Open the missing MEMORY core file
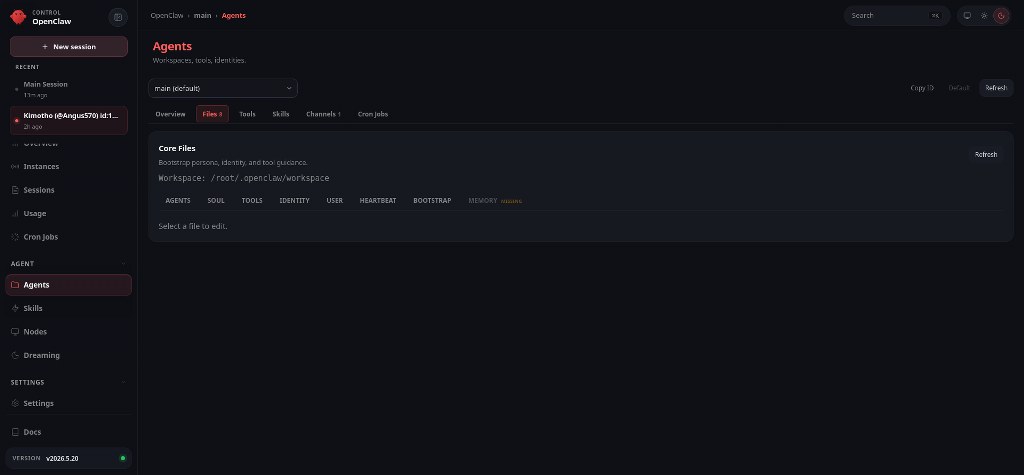1024x475 pixels. tap(495, 201)
